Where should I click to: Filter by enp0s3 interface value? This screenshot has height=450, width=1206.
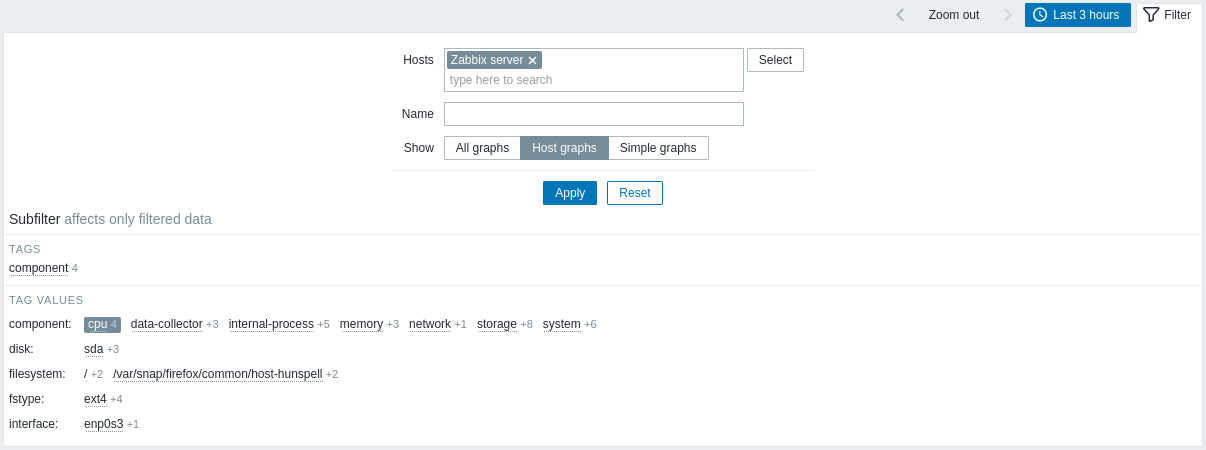pos(103,424)
